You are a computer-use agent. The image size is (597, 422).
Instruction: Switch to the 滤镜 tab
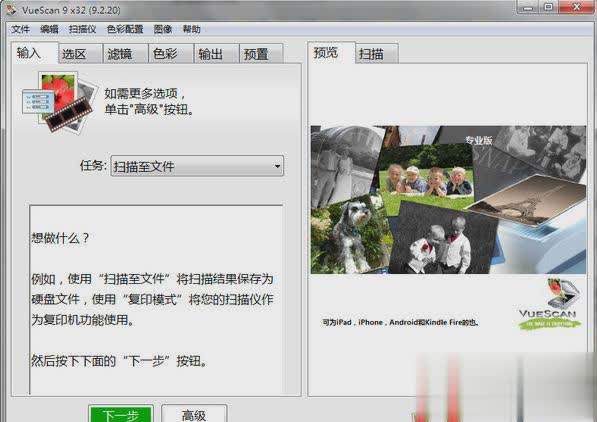(126, 54)
